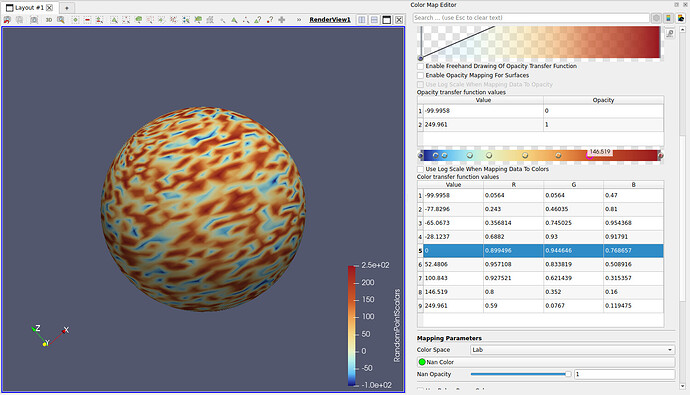Select opacity row with value 249.961
This screenshot has height=395, width=690.
540,124
